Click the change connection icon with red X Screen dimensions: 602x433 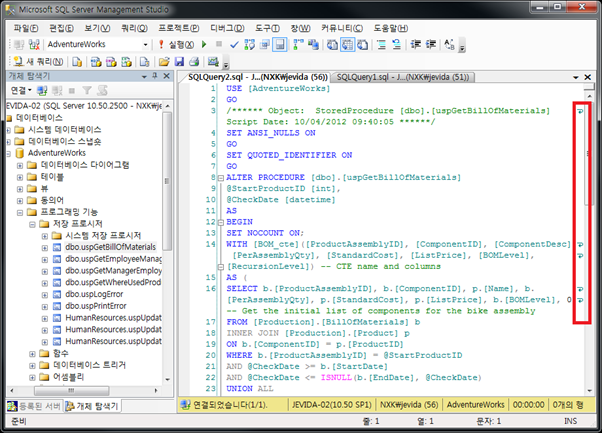click(34, 45)
